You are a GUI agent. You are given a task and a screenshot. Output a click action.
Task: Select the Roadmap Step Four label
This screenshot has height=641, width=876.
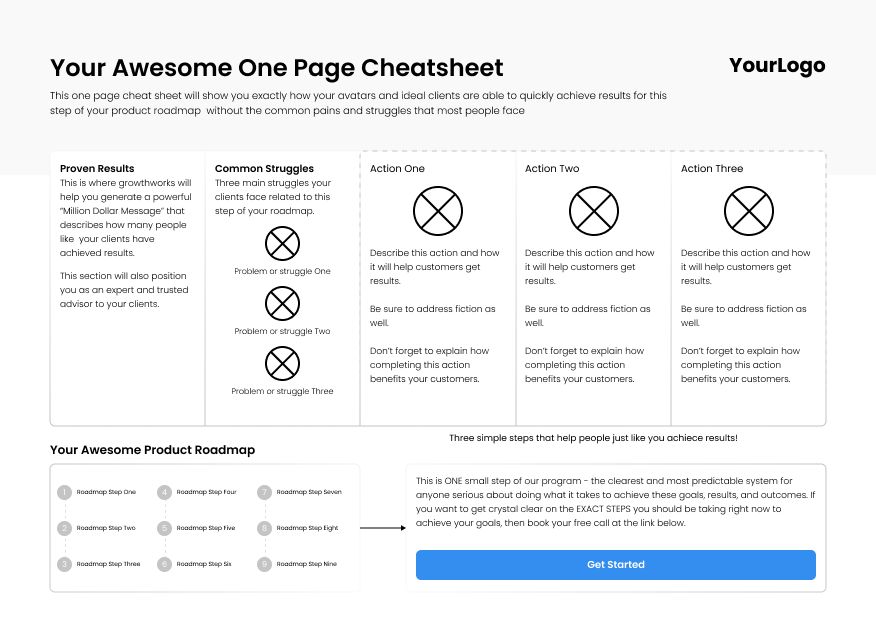(206, 492)
